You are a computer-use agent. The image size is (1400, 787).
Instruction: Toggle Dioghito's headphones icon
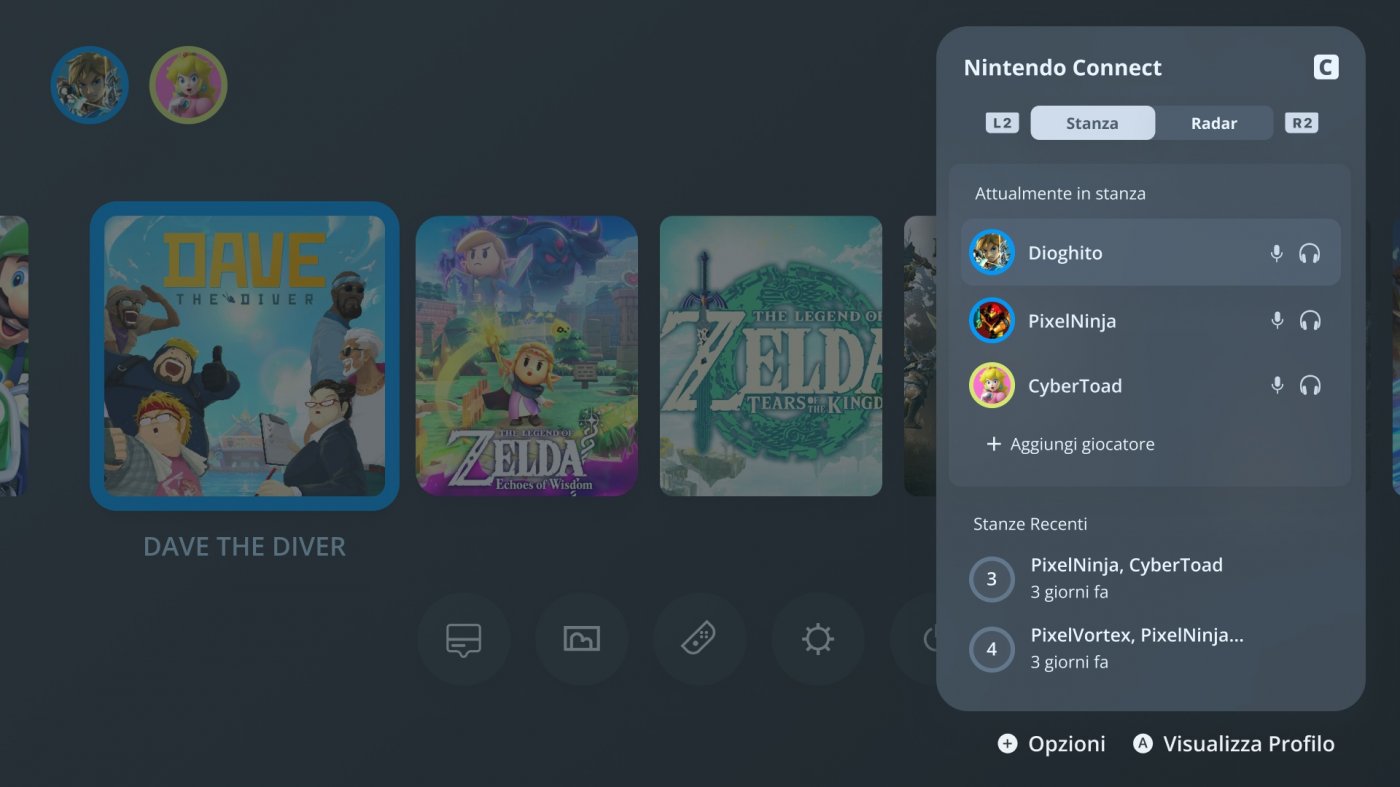point(1310,253)
